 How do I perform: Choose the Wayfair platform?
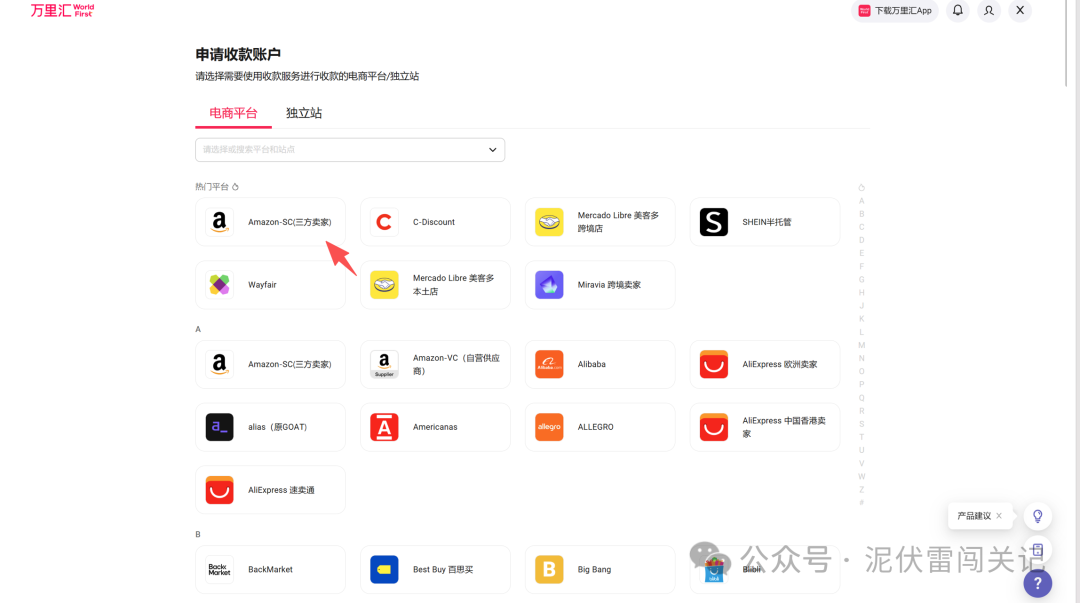point(270,284)
